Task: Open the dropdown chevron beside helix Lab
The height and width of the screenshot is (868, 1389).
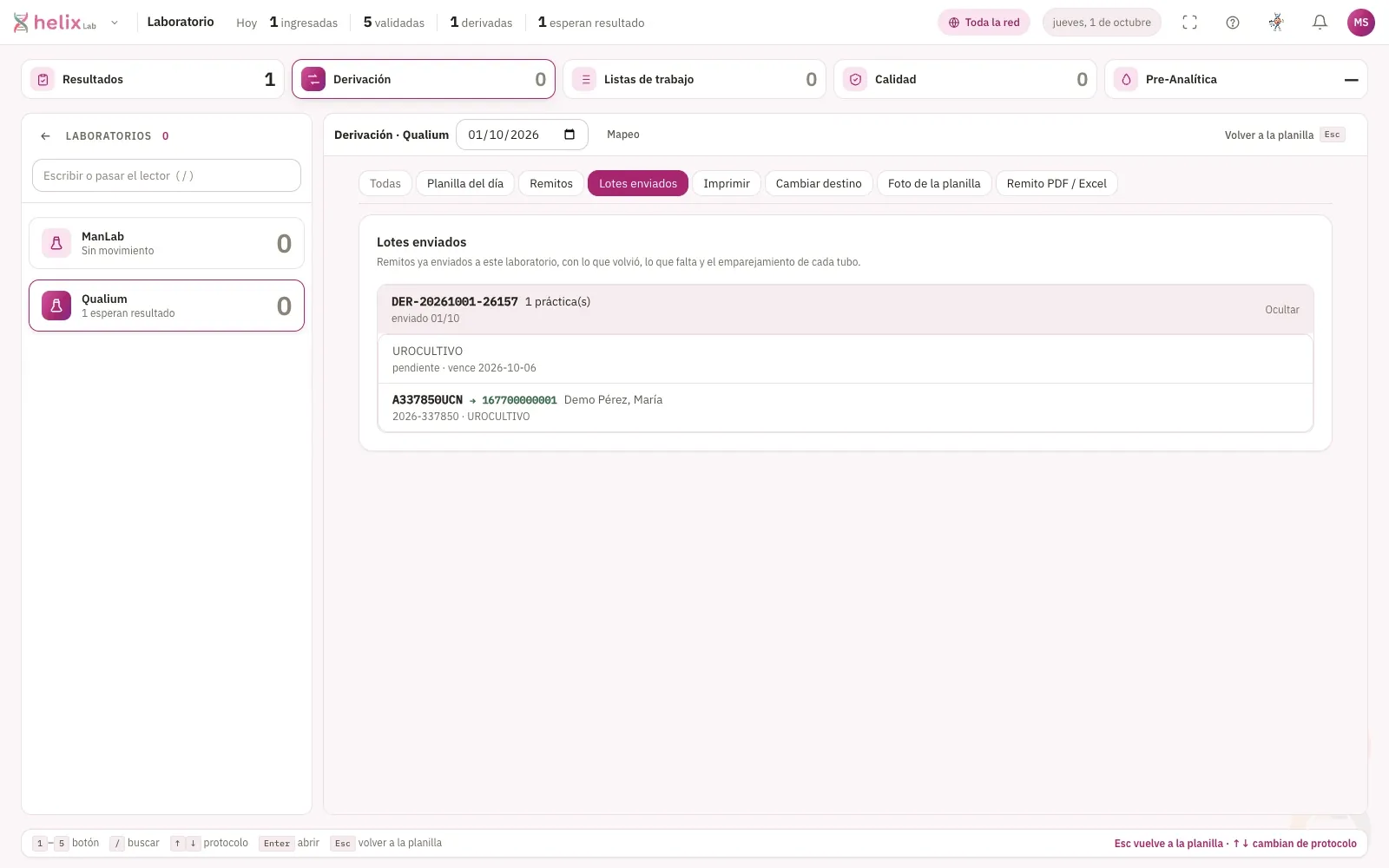Action: [115, 23]
